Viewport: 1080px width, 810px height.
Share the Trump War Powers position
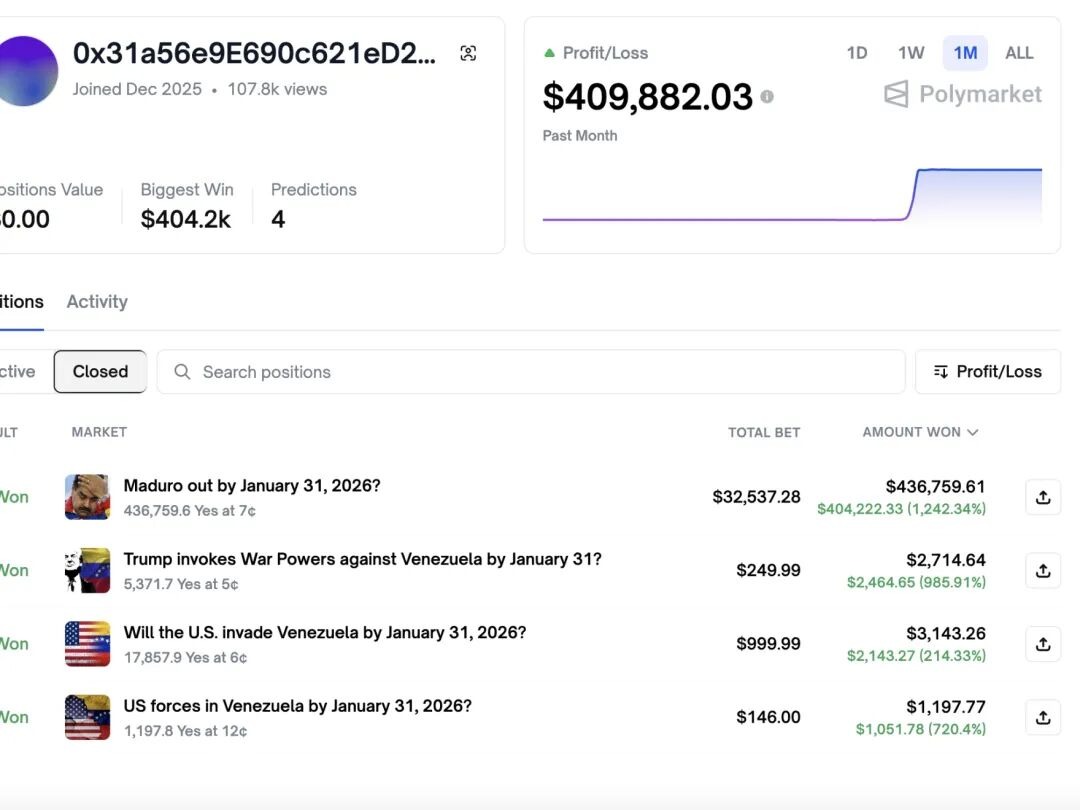1042,570
